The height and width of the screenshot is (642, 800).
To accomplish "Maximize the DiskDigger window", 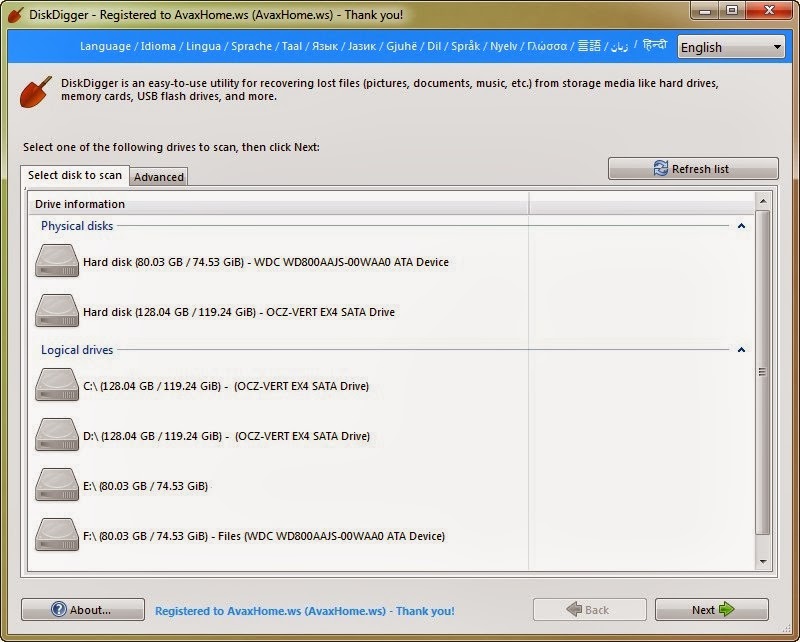I will pyautogui.click(x=732, y=11).
